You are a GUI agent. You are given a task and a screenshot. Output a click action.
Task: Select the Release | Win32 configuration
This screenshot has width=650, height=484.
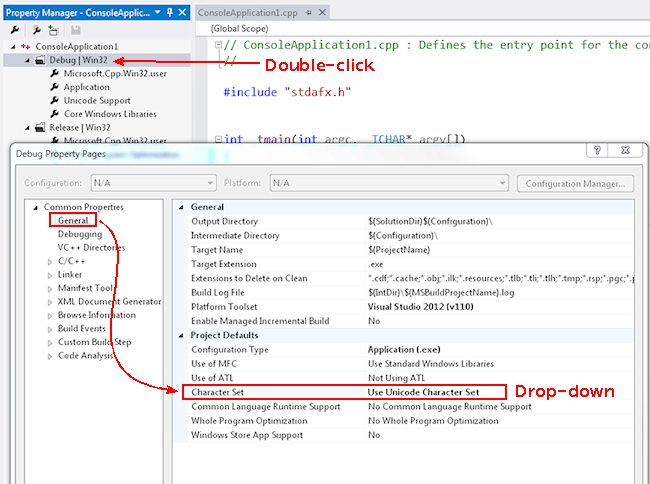click(80, 128)
